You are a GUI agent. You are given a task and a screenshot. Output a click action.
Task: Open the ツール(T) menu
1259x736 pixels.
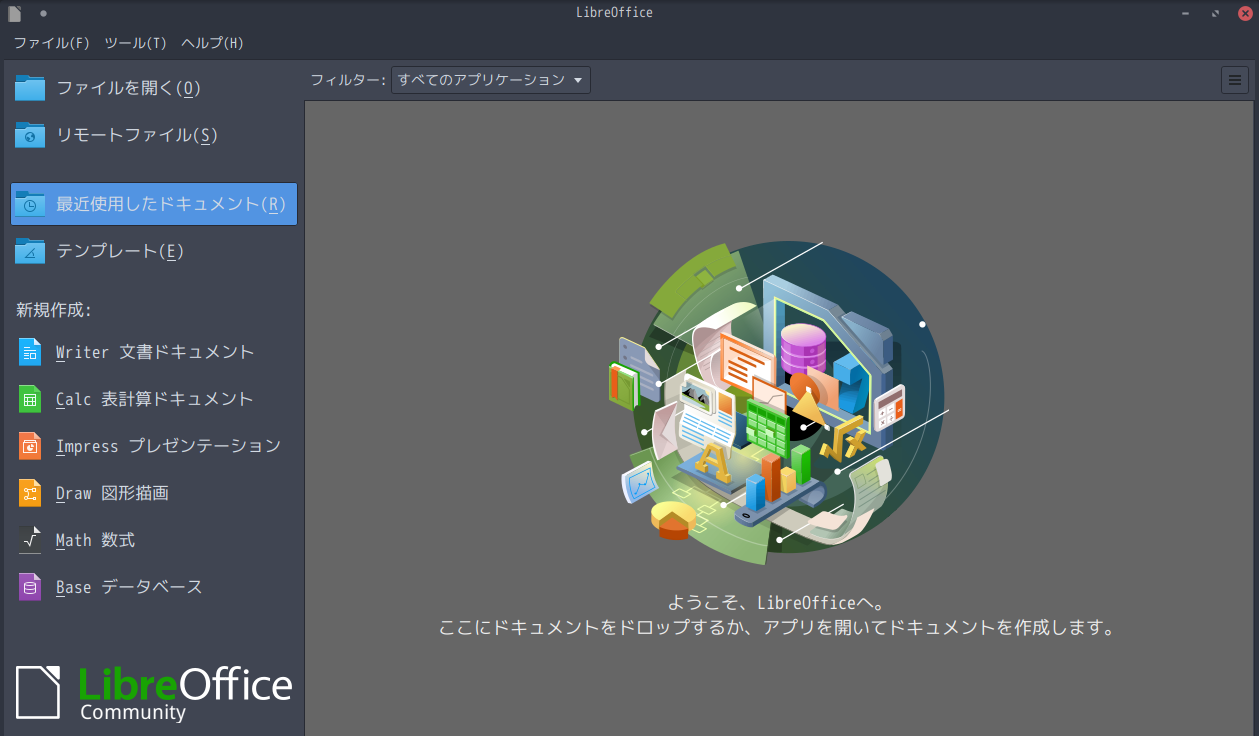136,43
